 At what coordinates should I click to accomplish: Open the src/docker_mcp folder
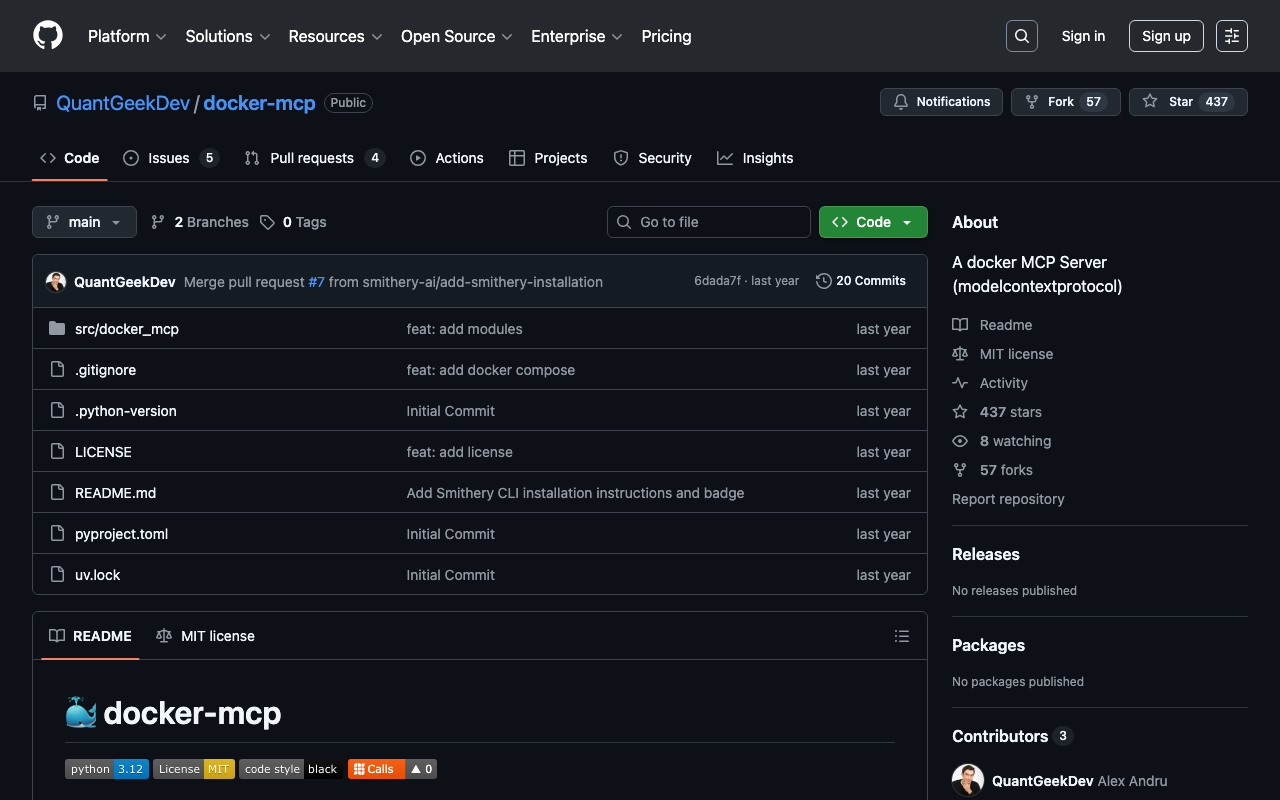[x=126, y=329]
